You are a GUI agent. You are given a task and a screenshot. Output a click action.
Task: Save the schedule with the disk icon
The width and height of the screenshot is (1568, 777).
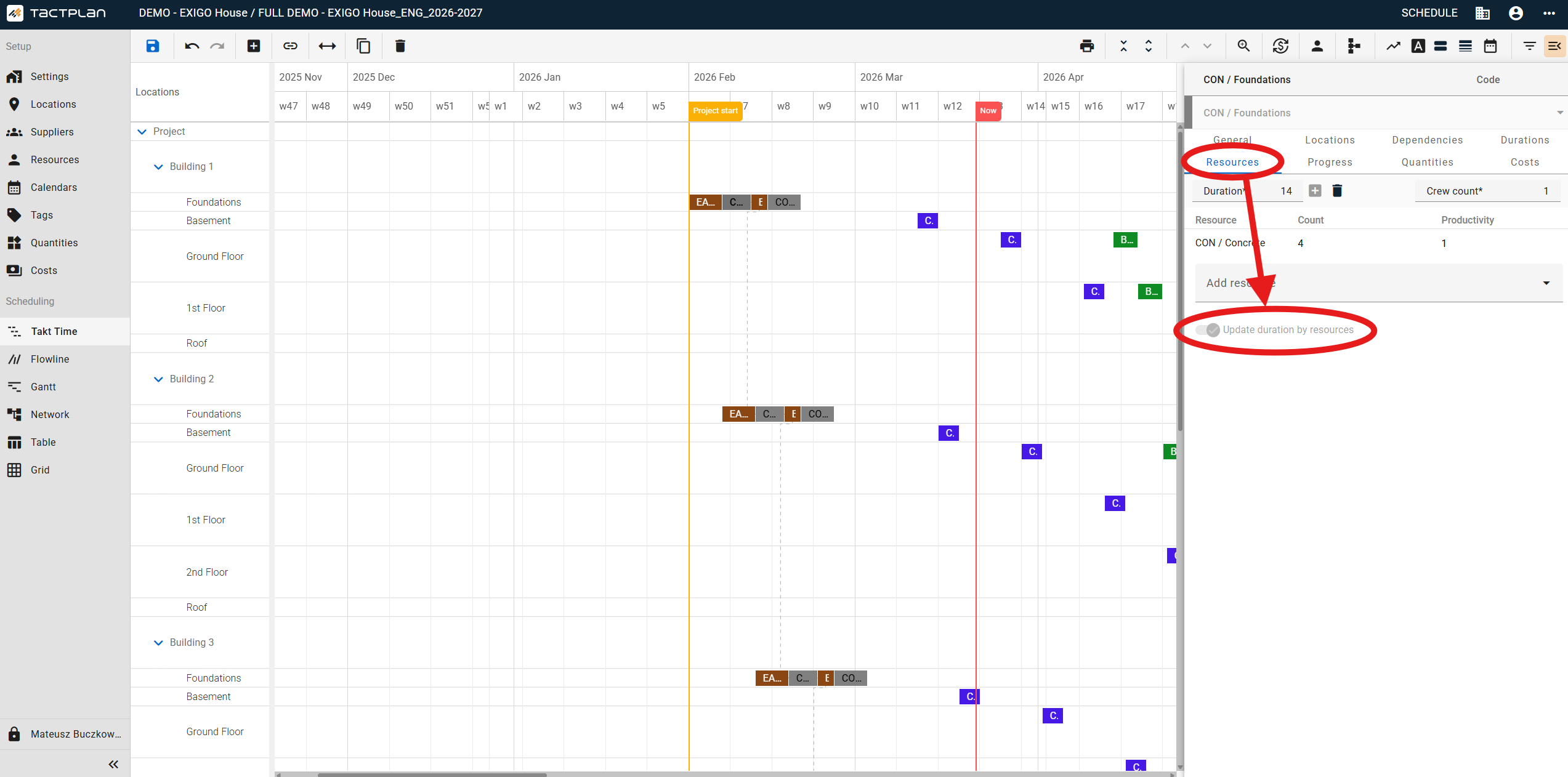pyautogui.click(x=152, y=46)
